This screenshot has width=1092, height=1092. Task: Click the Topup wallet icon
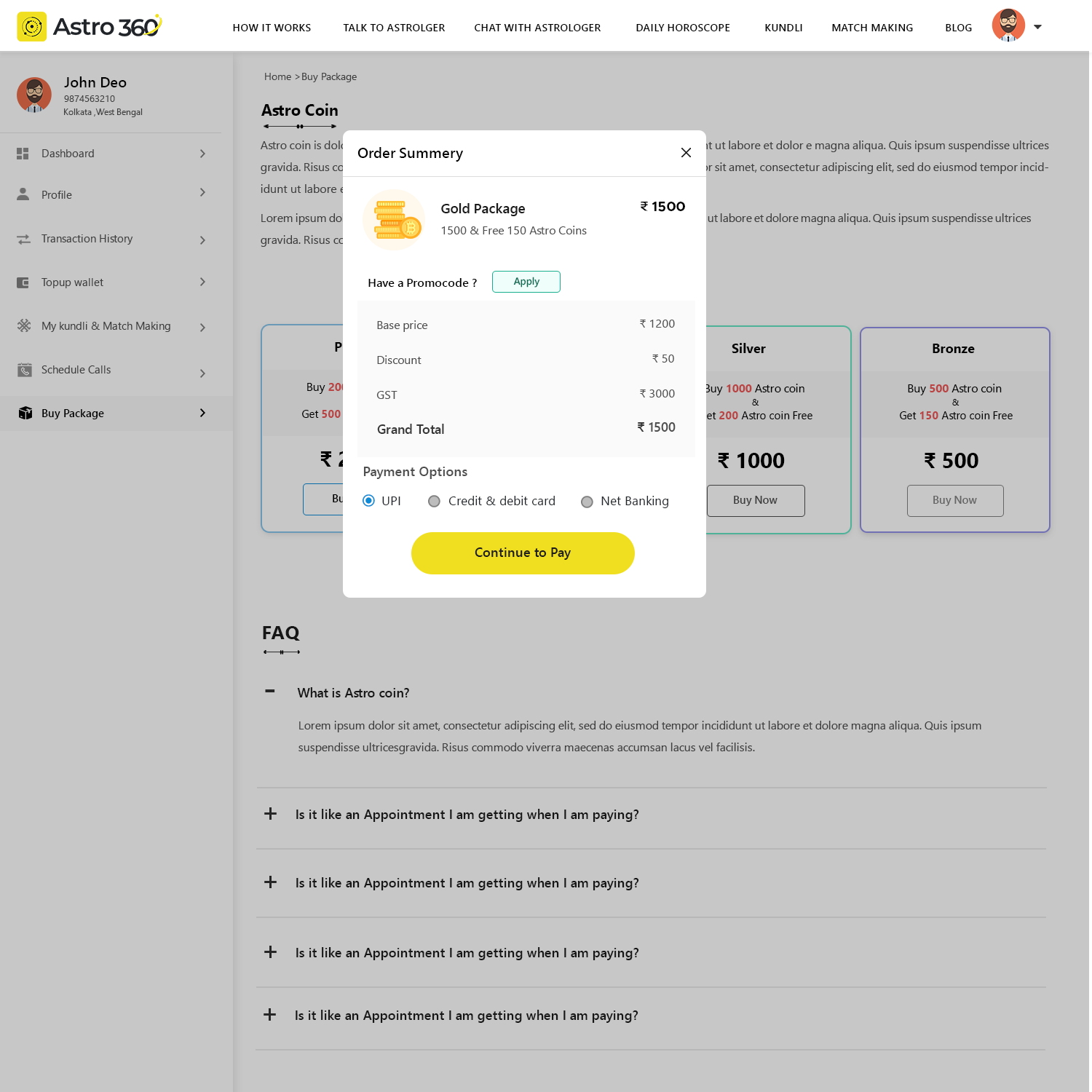point(23,282)
